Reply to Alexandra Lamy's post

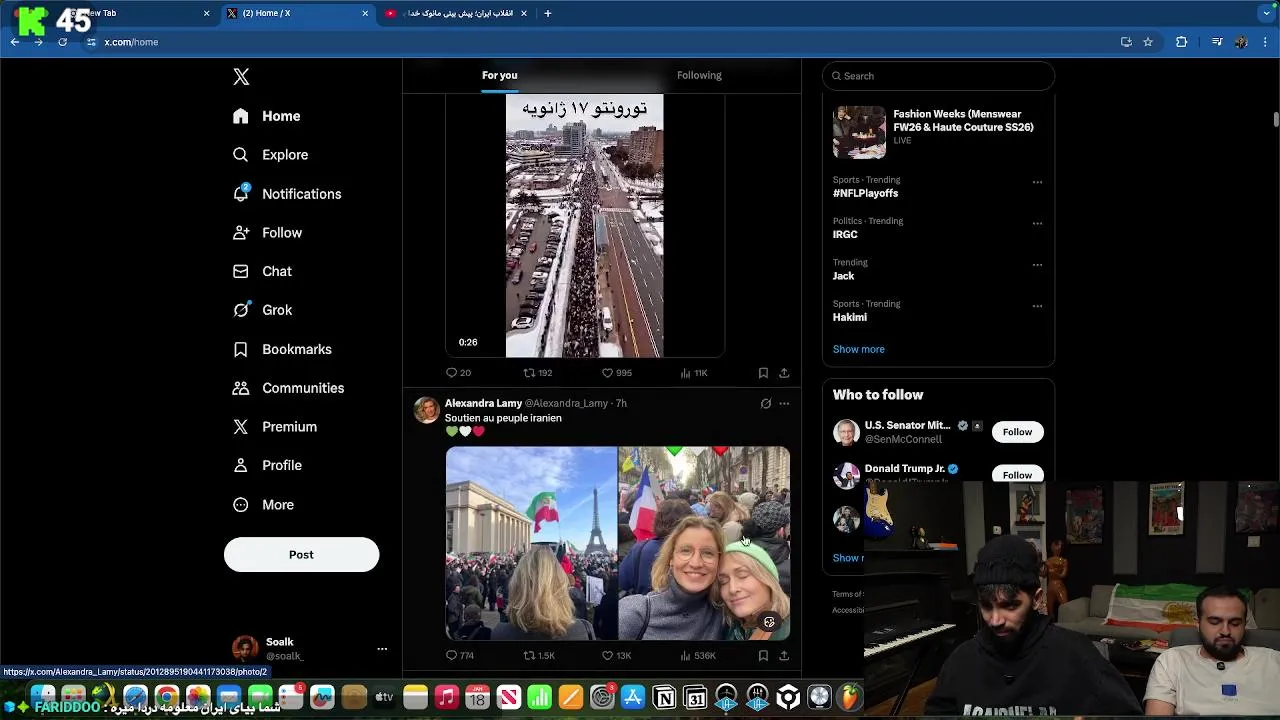[x=460, y=656]
